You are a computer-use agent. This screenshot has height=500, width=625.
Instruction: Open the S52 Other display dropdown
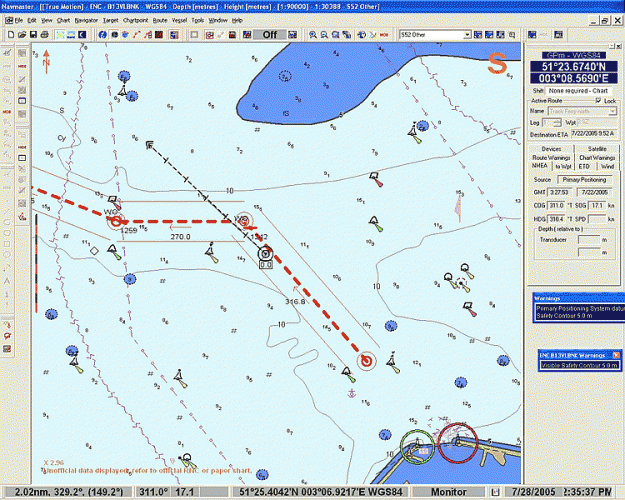[x=465, y=34]
